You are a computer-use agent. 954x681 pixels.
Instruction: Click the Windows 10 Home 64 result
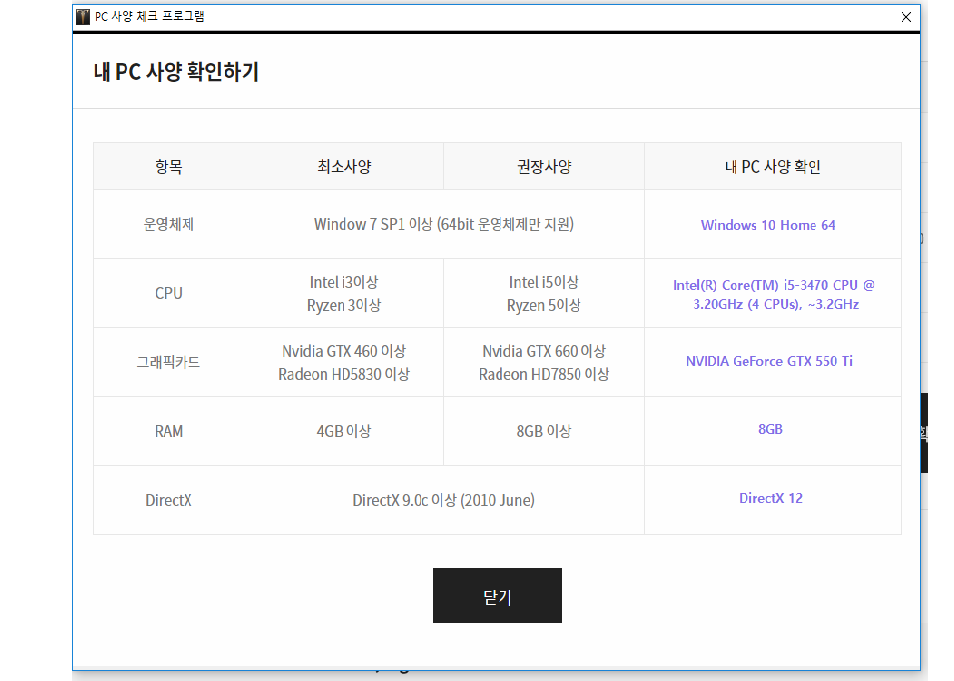pos(768,225)
